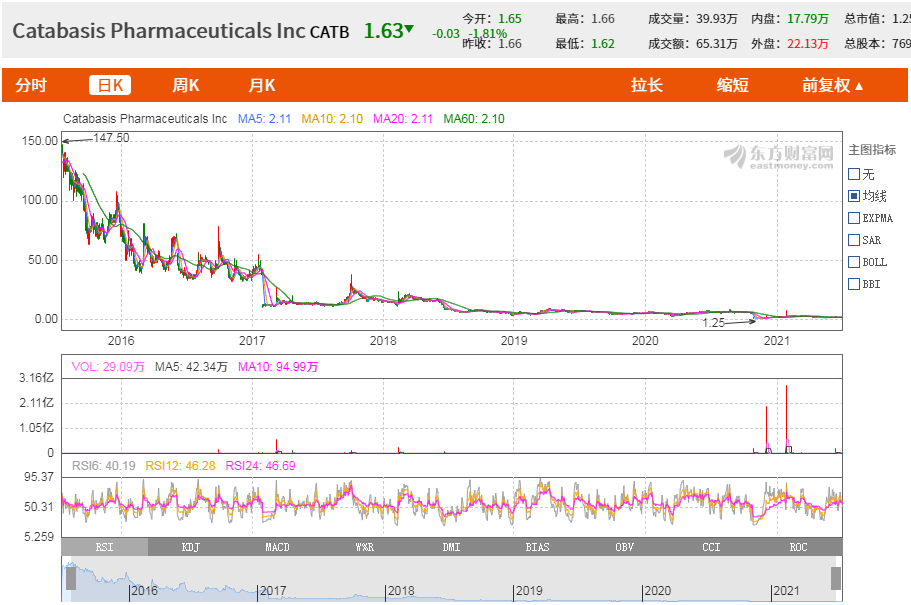Enable the BBI indicator checkbox
Screen dimensions: 911x605
coord(854,284)
